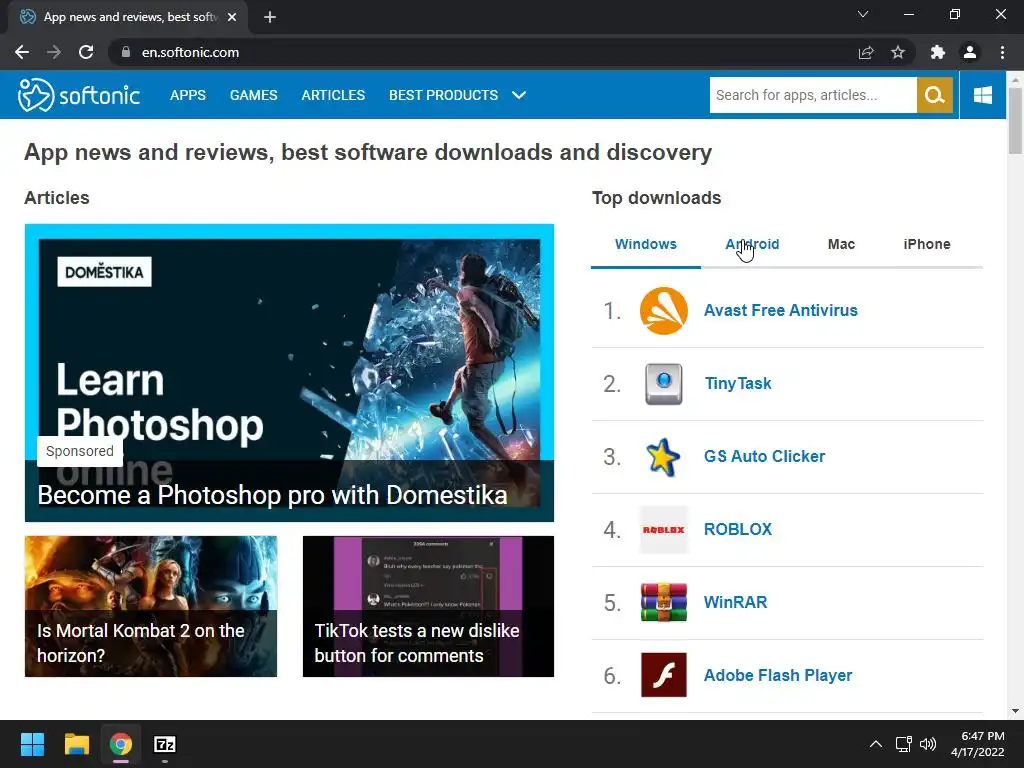Click the WinRAR books icon
Viewport: 1024px width, 768px height.
(664, 602)
